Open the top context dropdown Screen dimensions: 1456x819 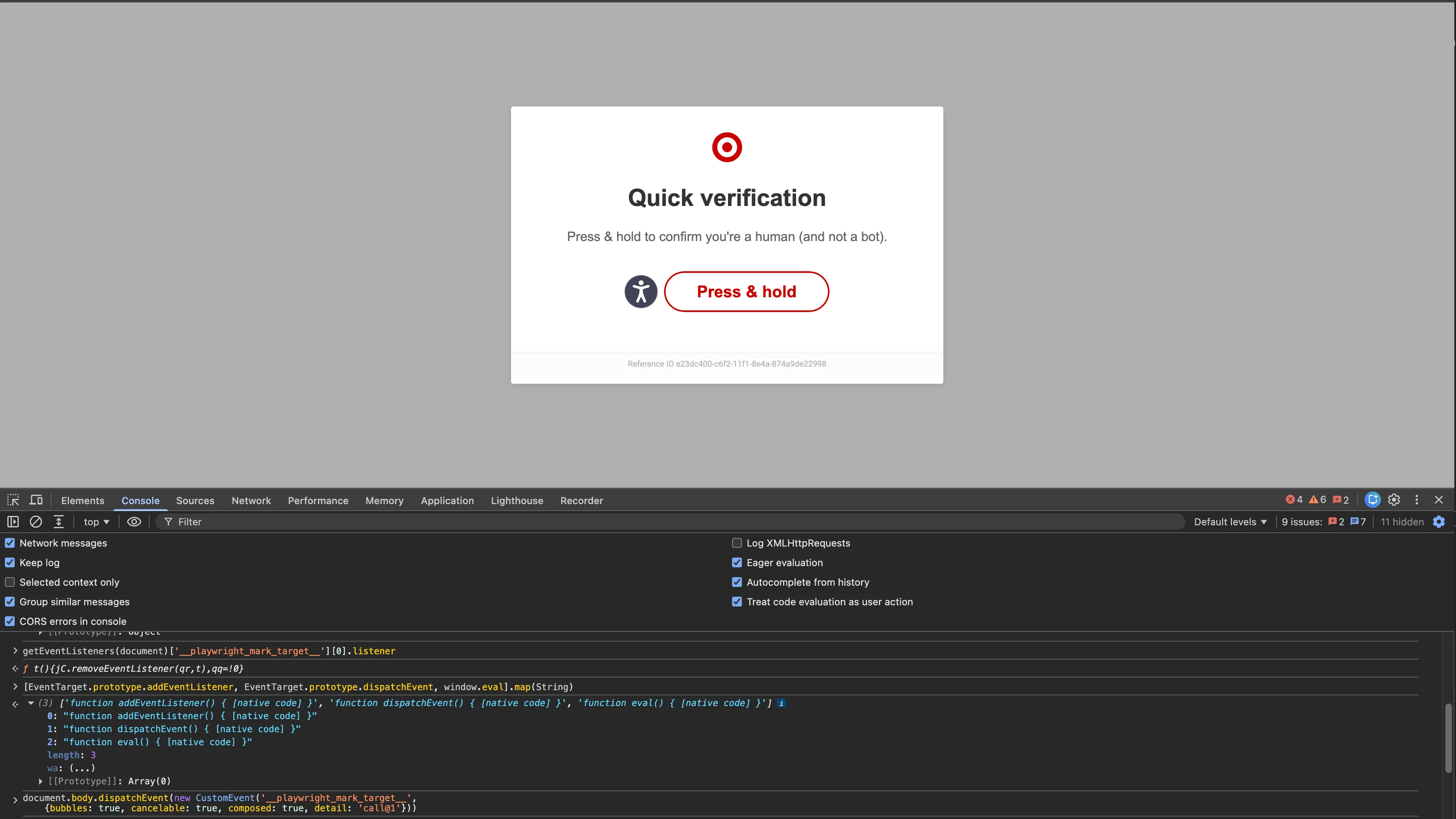[96, 522]
